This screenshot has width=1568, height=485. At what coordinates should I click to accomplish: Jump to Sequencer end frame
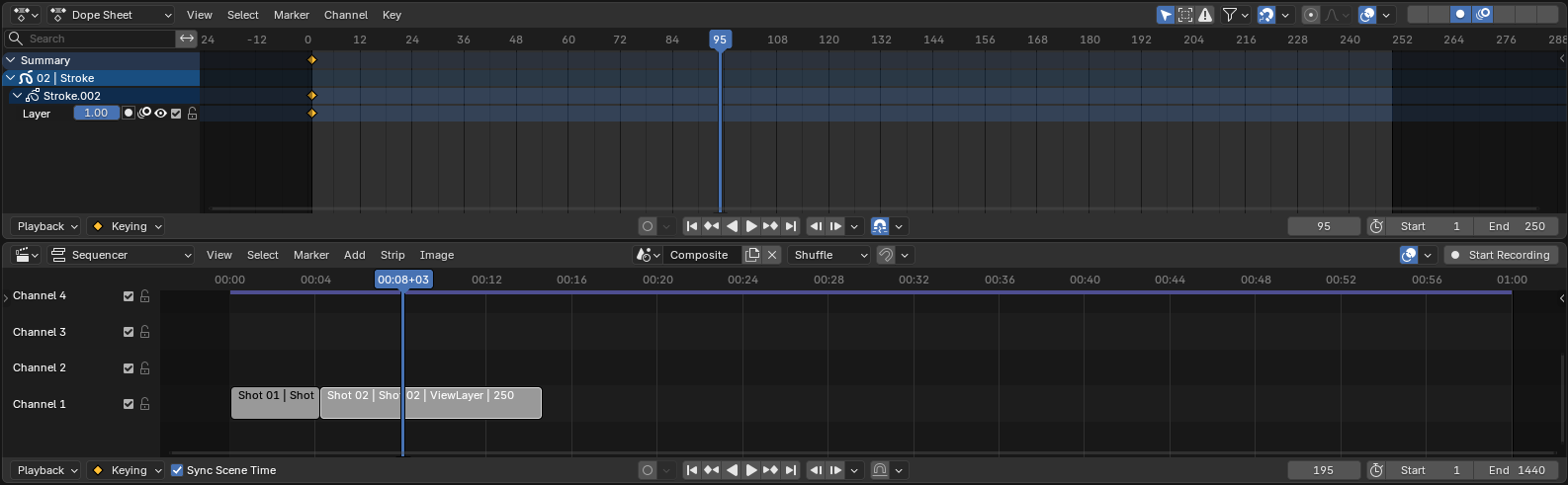(790, 470)
